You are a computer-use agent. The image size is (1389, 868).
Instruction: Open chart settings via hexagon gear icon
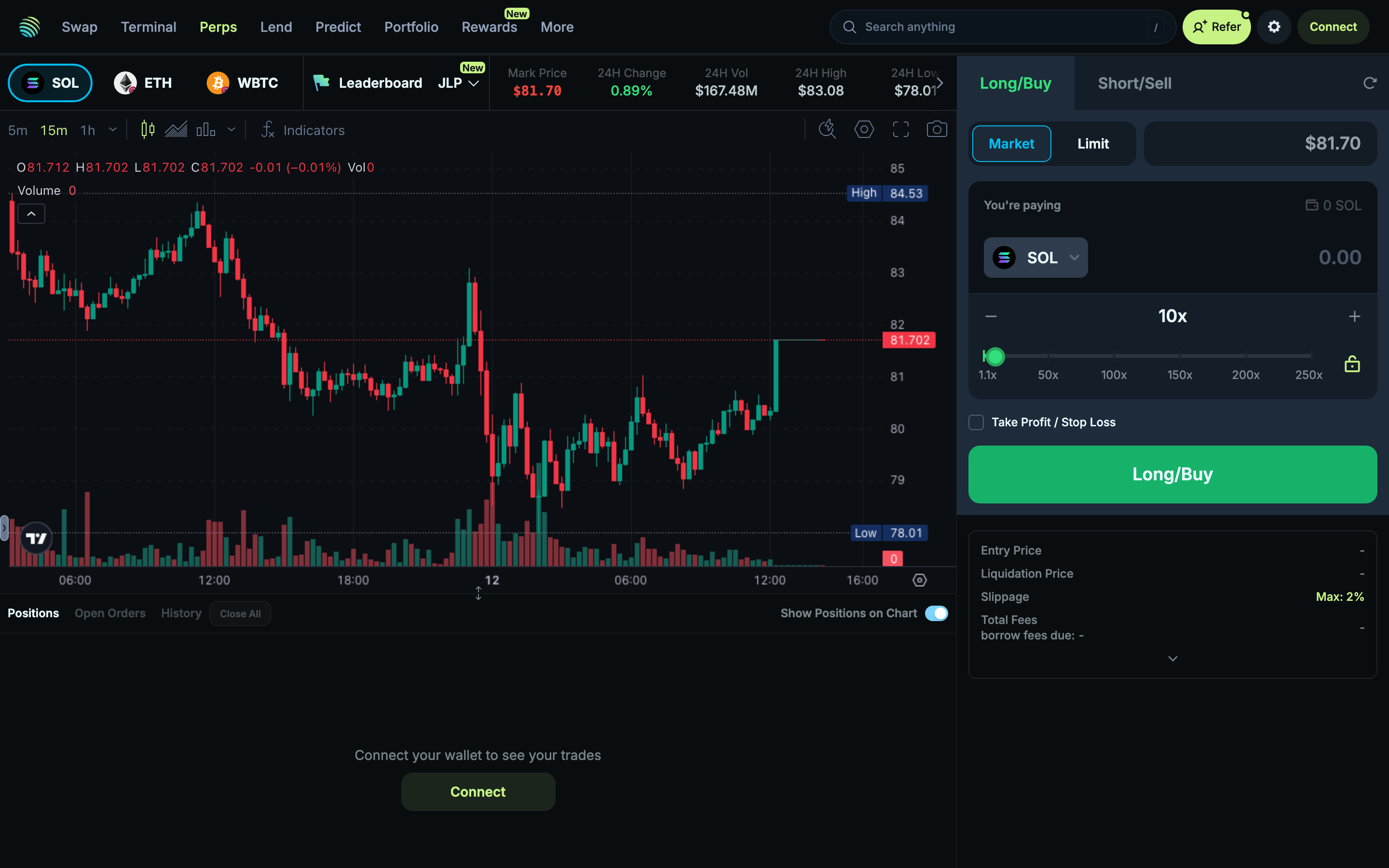tap(864, 129)
